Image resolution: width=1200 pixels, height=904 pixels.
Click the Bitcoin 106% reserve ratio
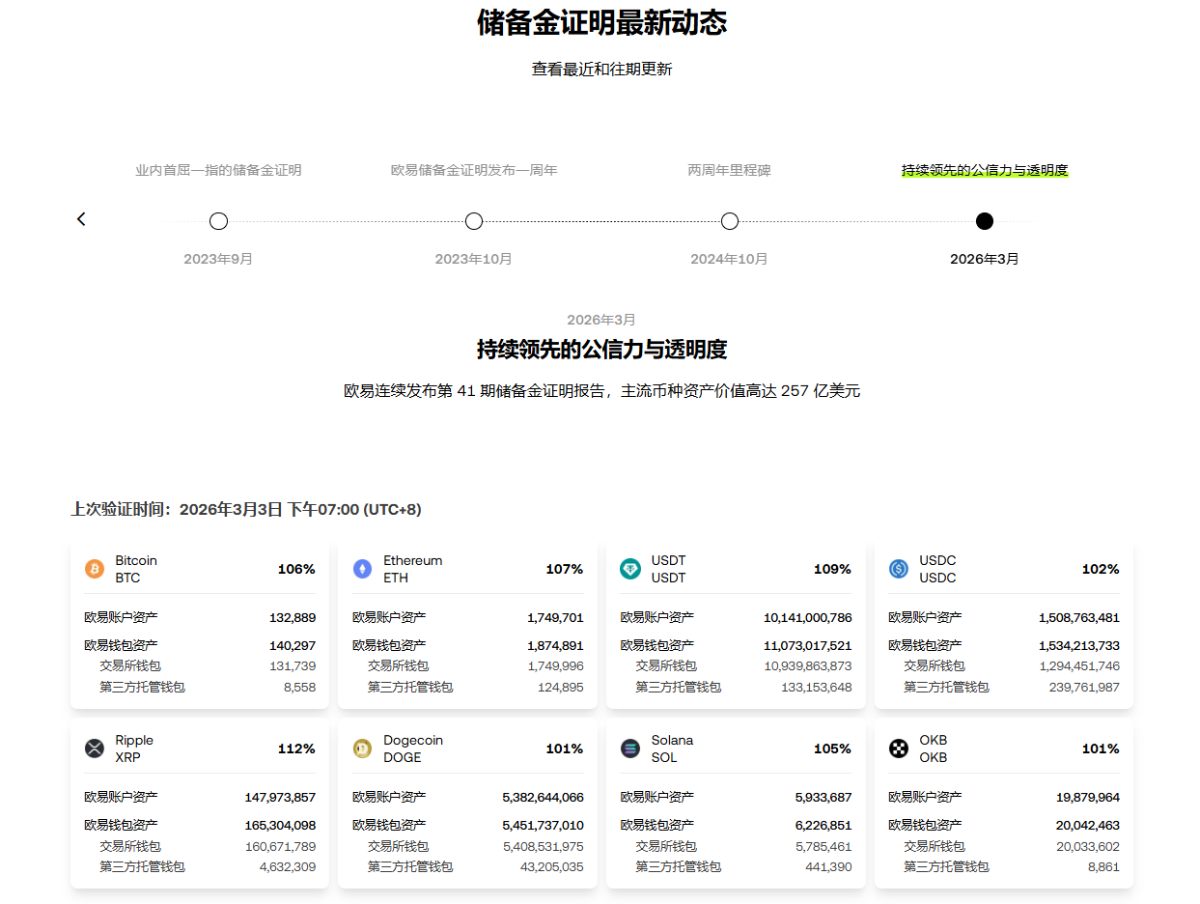click(296, 569)
